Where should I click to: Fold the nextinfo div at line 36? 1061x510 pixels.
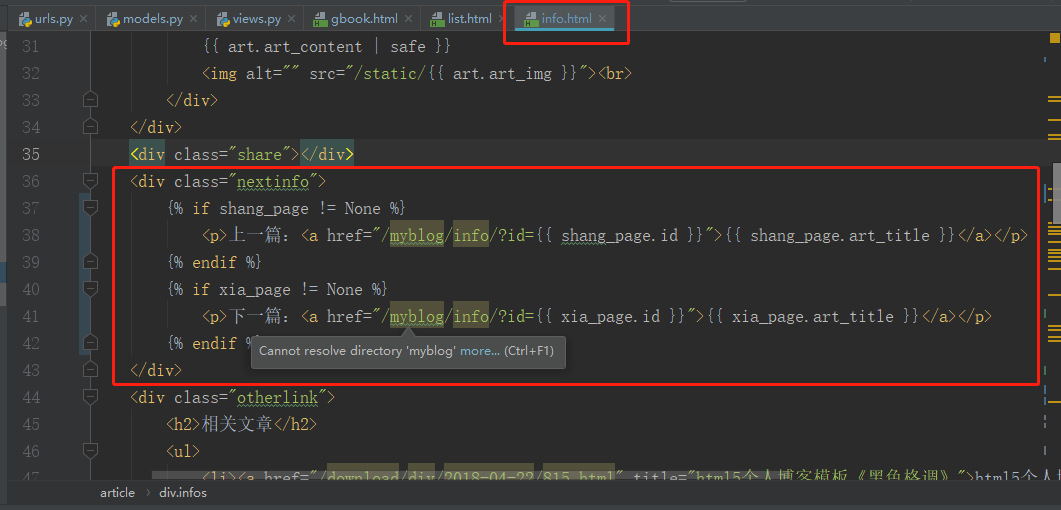90,181
